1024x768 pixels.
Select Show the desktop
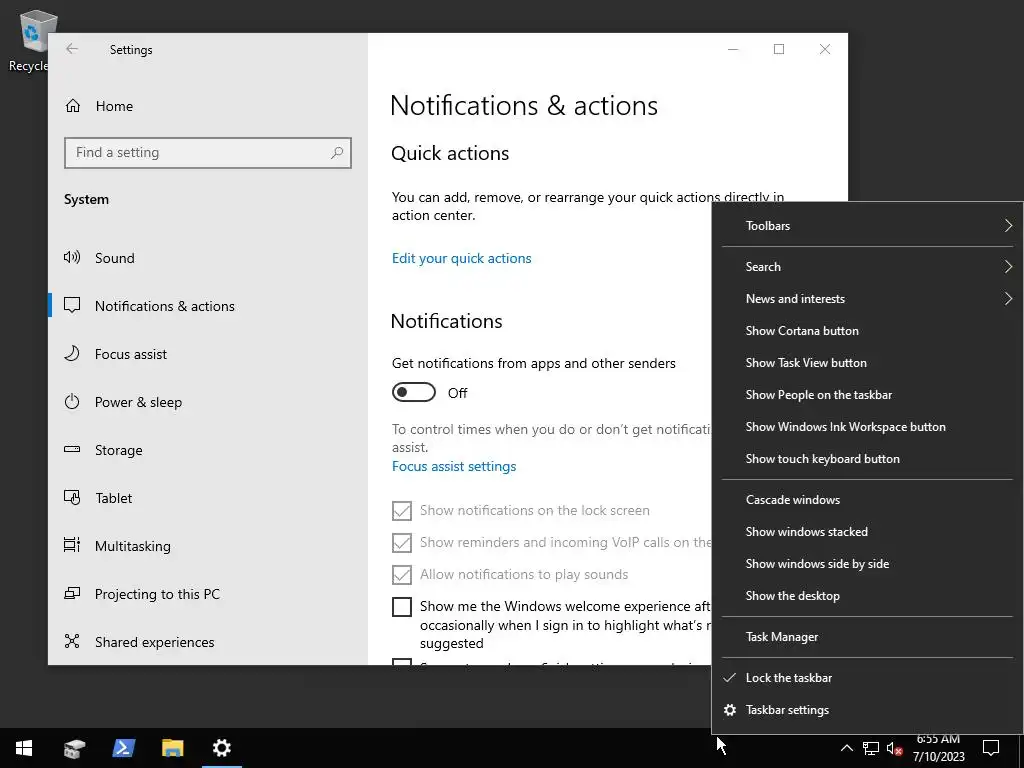(x=867, y=596)
